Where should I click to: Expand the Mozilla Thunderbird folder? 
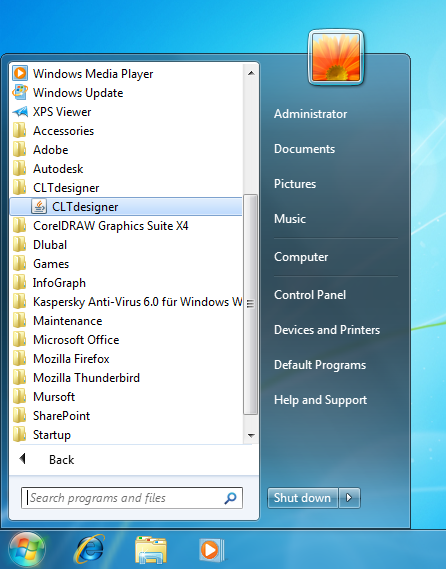(x=126, y=377)
